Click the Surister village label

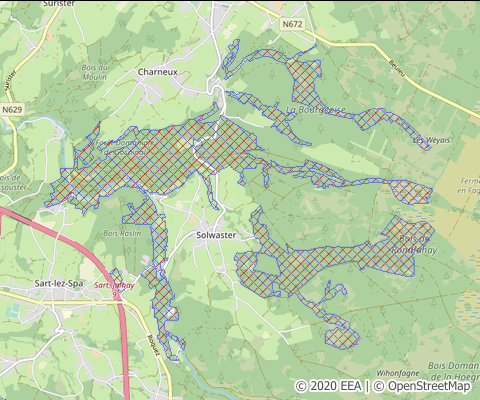tap(59, 3)
